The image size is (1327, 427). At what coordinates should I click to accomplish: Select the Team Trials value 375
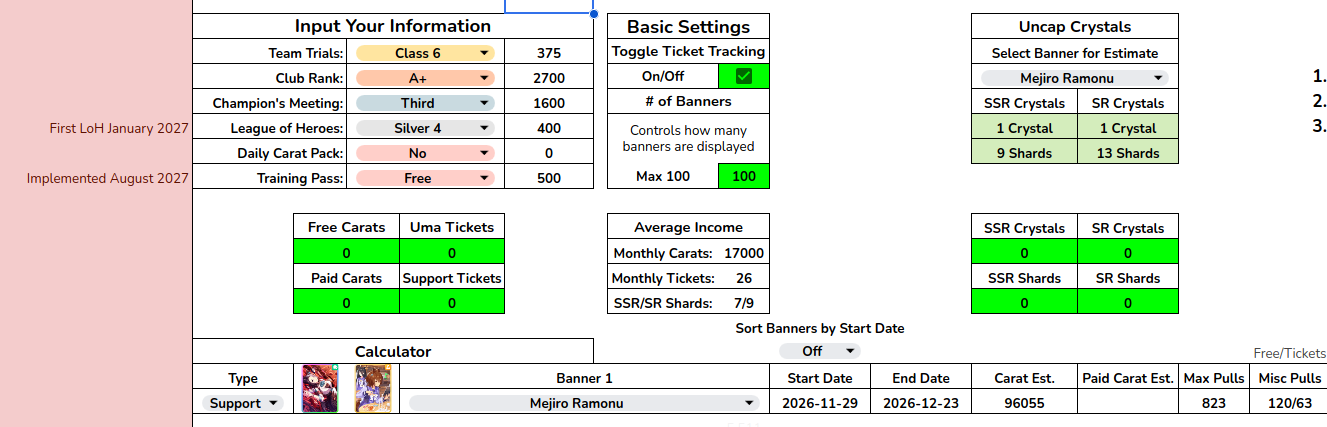(548, 53)
